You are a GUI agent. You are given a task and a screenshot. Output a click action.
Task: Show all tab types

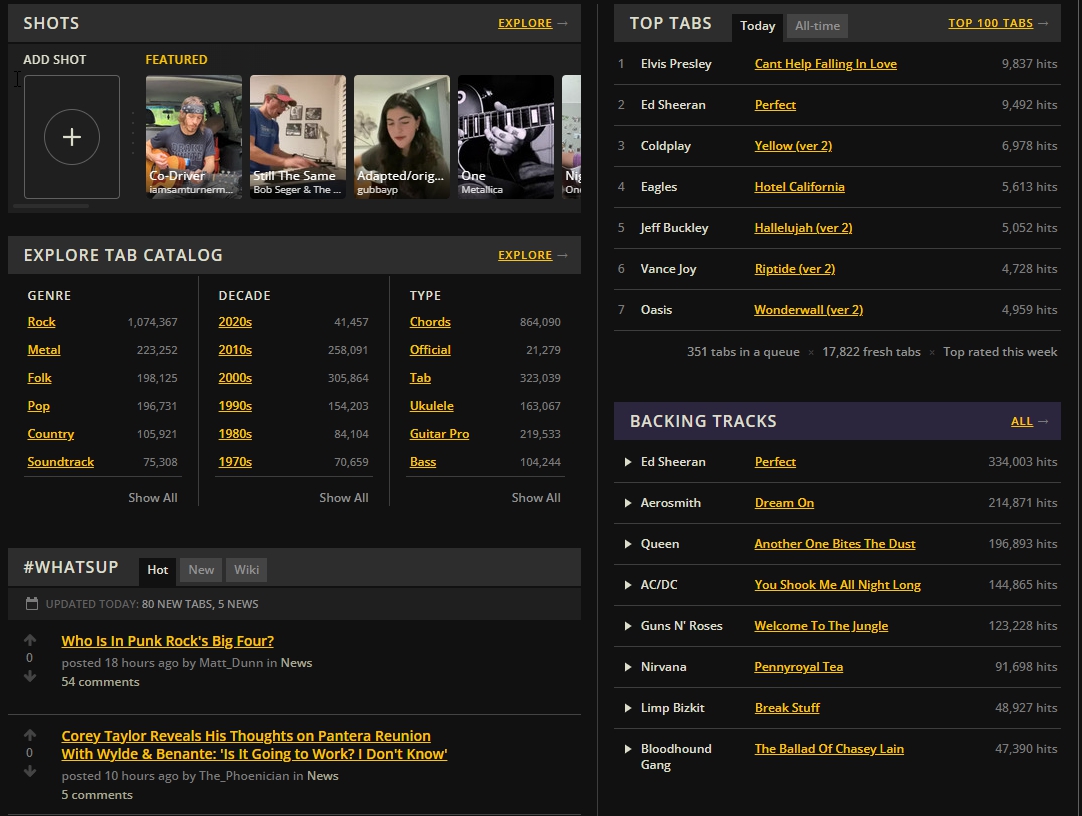[535, 497]
